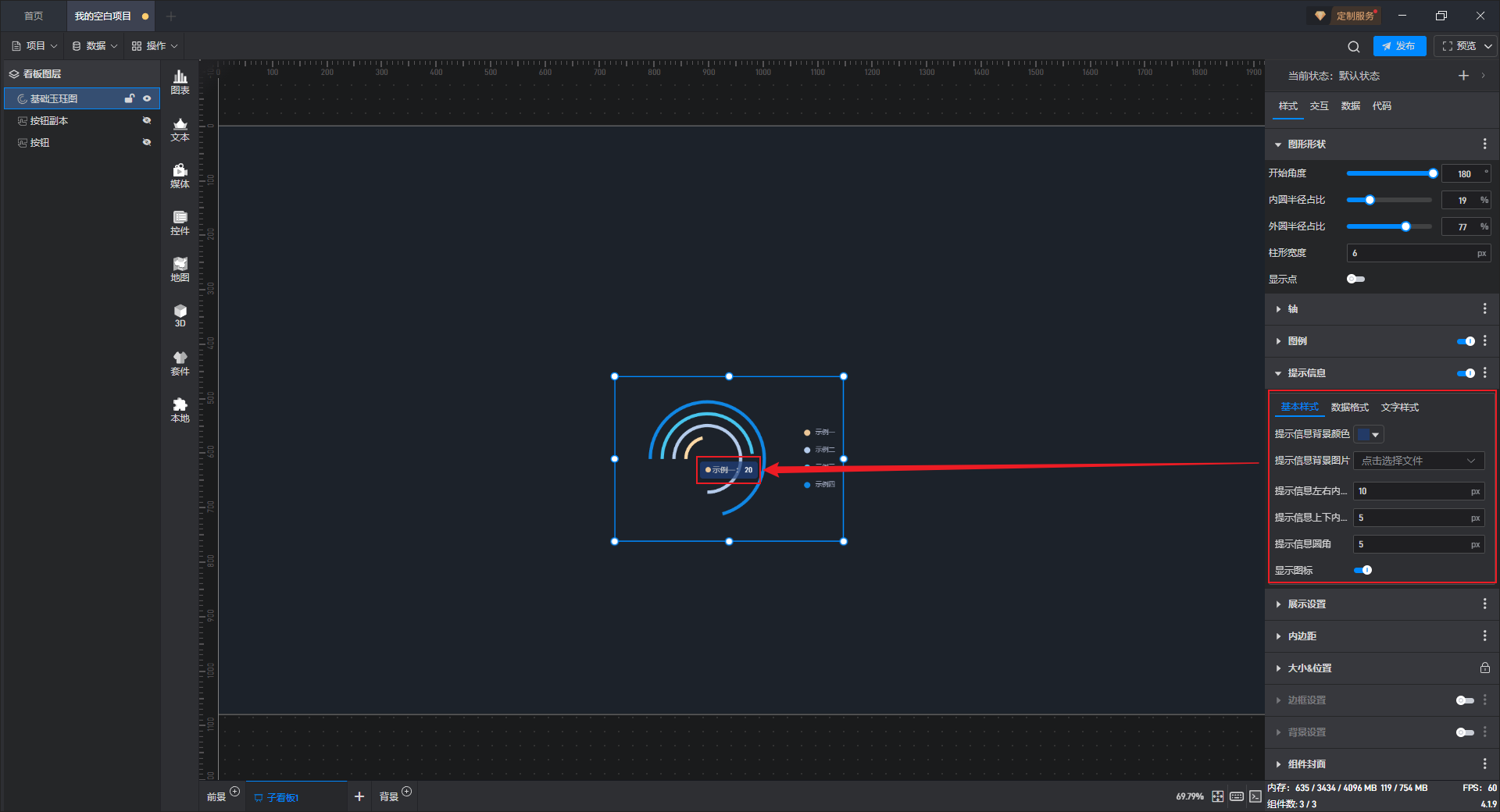Select the 文字样式 sub-tab

click(1400, 408)
